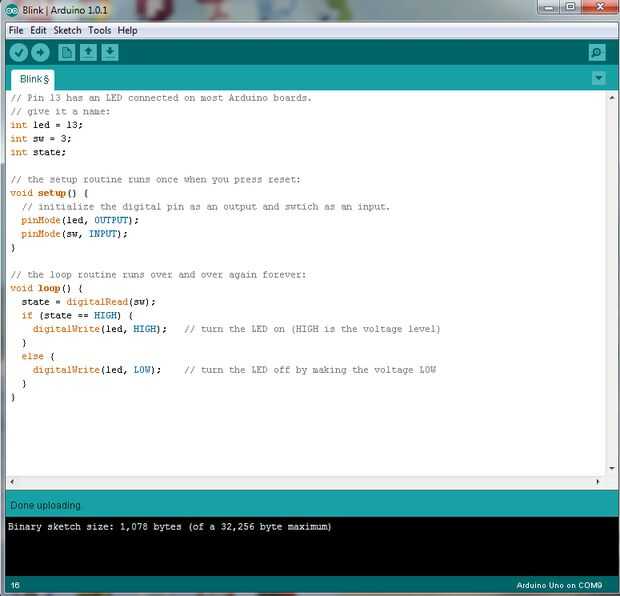Screen dimensions: 620x596
Task: Click 'if (state == HIGH) {' line
Action: 77,316
